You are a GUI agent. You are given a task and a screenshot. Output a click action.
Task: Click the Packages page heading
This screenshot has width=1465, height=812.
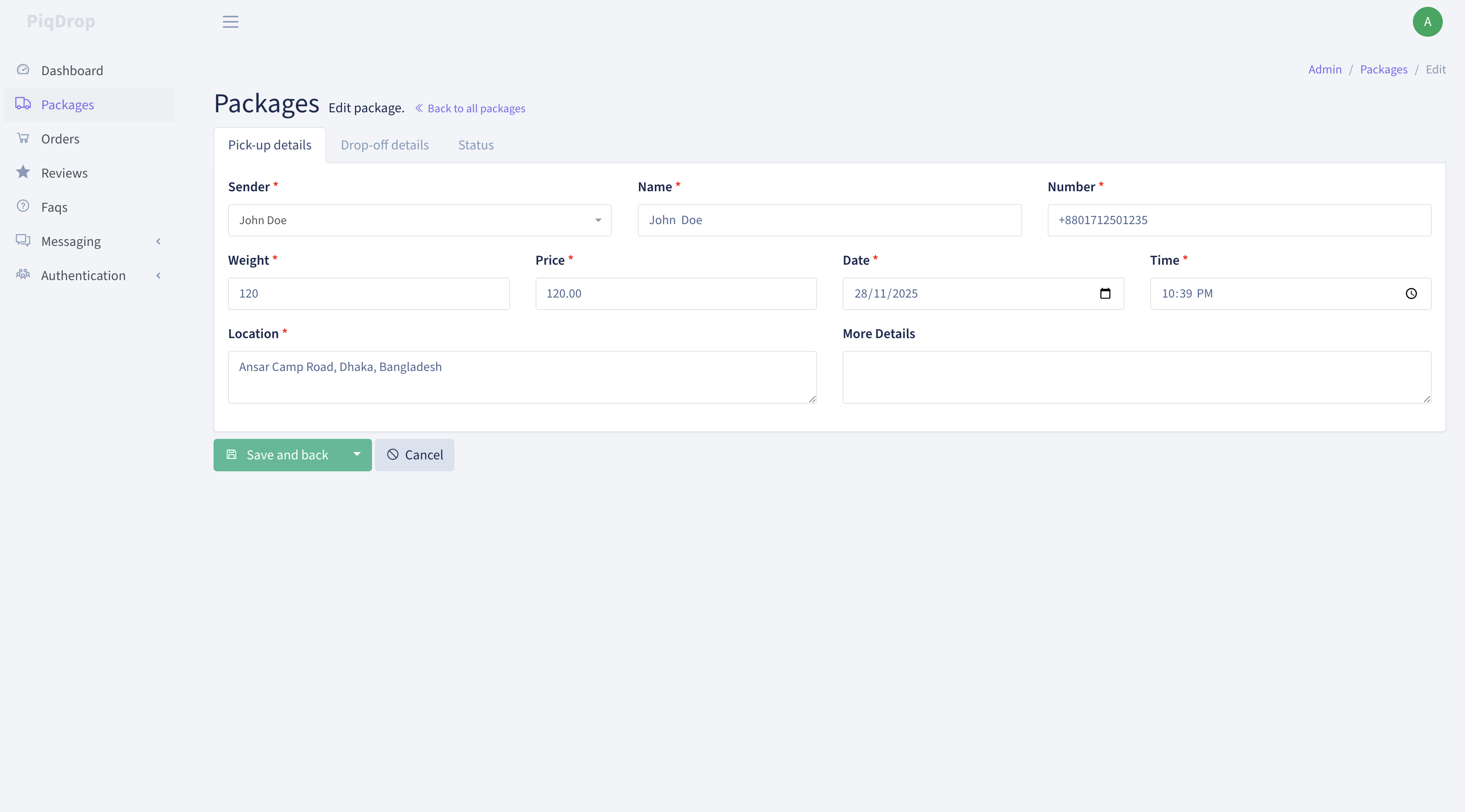click(267, 103)
